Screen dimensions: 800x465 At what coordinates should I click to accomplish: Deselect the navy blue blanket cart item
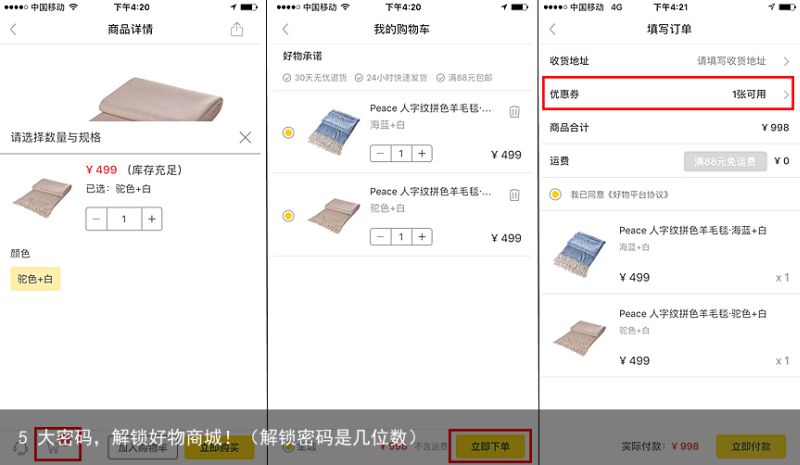point(288,133)
